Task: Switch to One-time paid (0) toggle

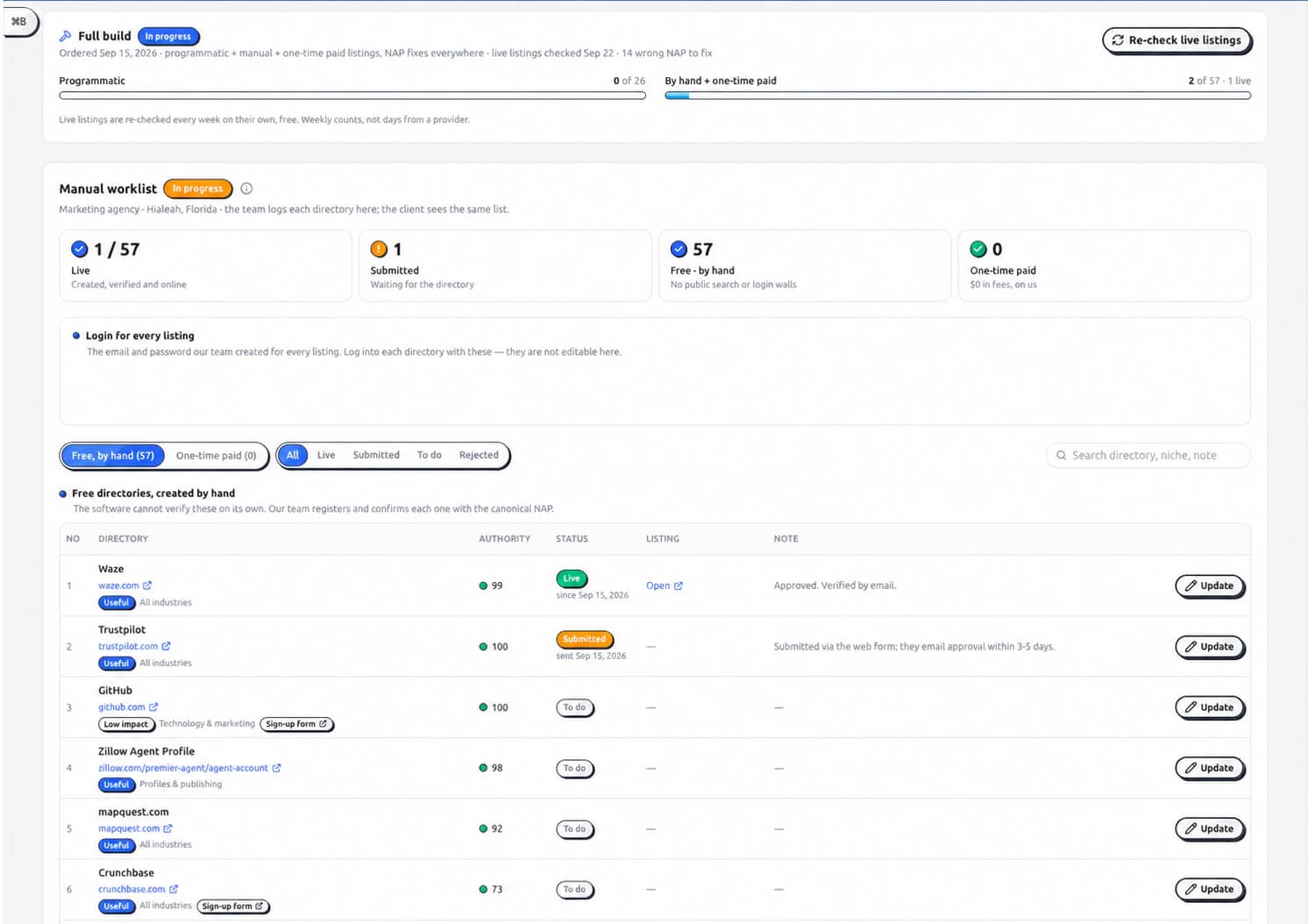Action: point(216,456)
